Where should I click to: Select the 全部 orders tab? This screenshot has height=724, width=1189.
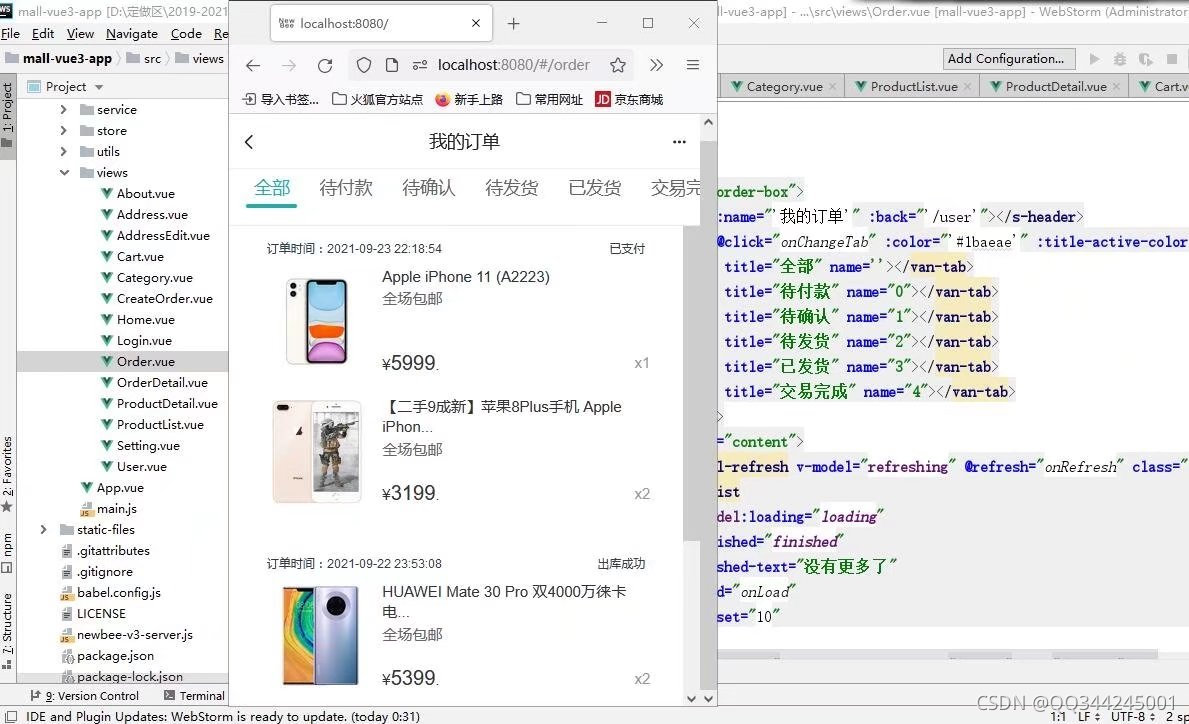click(x=271, y=187)
